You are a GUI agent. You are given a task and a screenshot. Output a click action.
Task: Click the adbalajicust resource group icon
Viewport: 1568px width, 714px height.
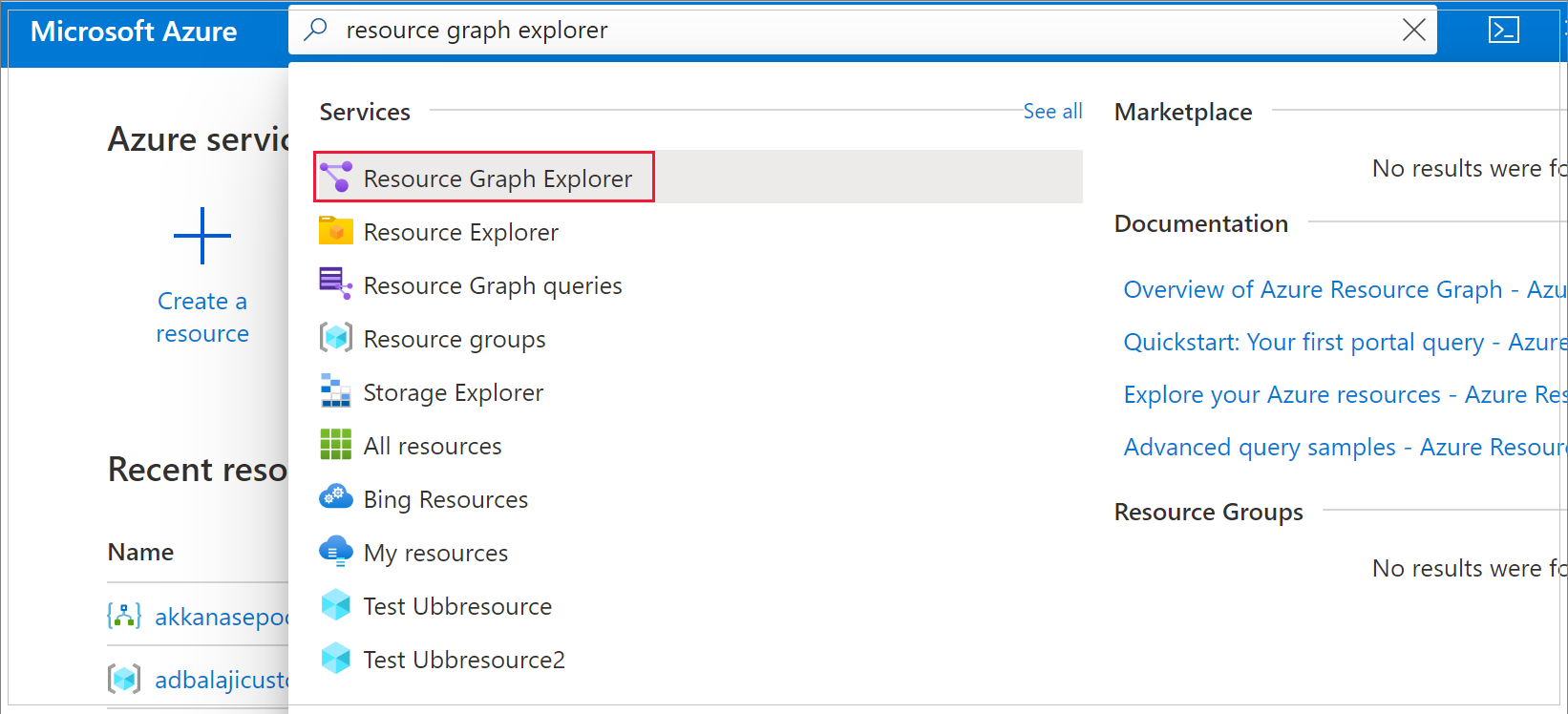click(124, 679)
